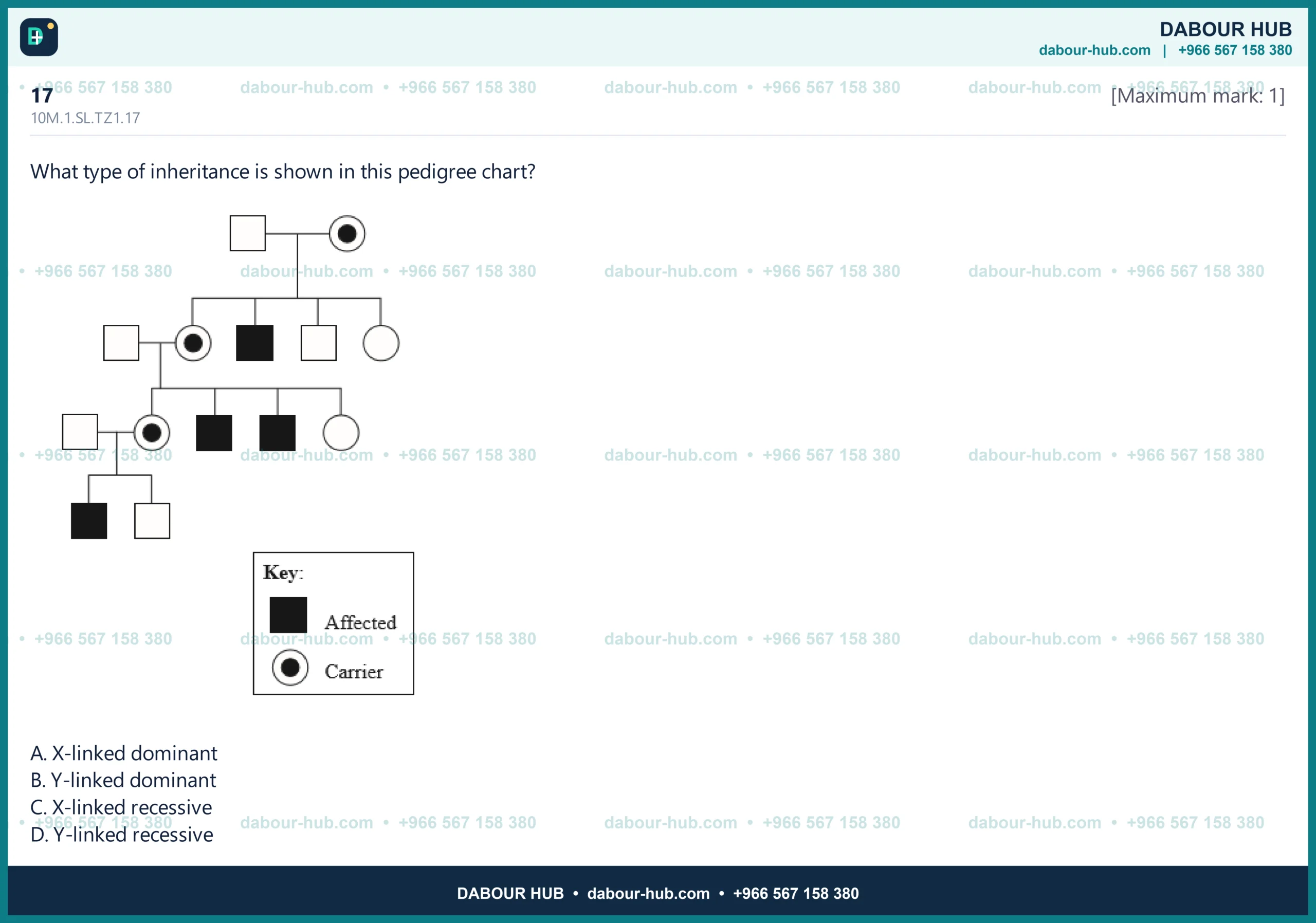Choose answer B. Y-linked dominant
Image resolution: width=1316 pixels, height=923 pixels.
(x=123, y=780)
